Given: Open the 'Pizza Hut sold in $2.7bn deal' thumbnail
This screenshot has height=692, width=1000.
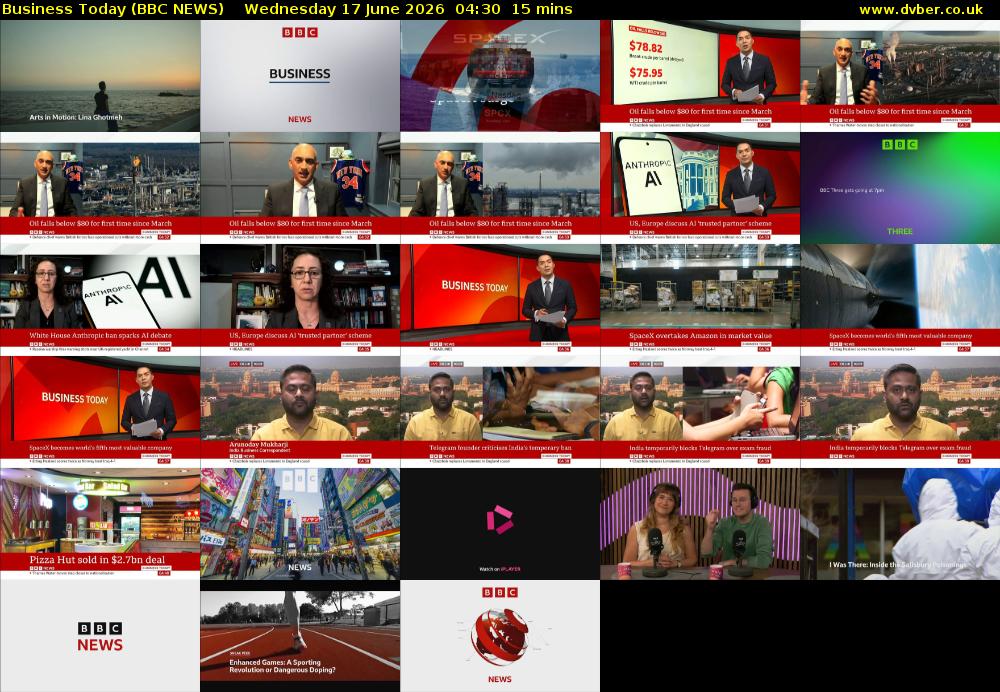Looking at the screenshot, I should point(100,524).
